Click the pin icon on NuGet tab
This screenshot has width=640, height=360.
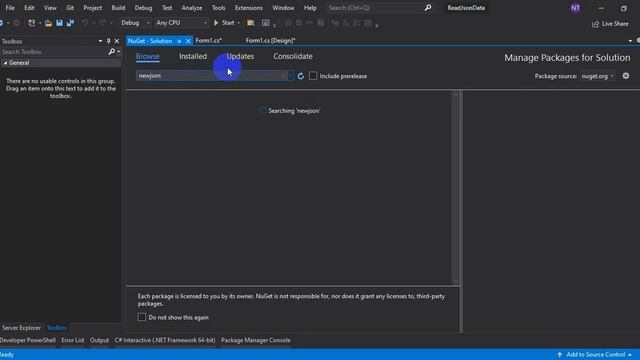(179, 41)
